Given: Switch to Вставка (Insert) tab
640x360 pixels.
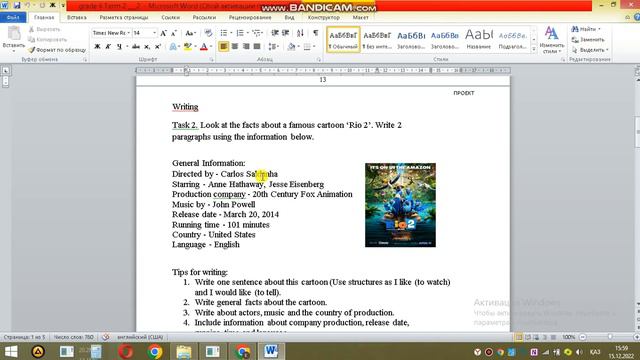Looking at the screenshot, I should tap(77, 17).
